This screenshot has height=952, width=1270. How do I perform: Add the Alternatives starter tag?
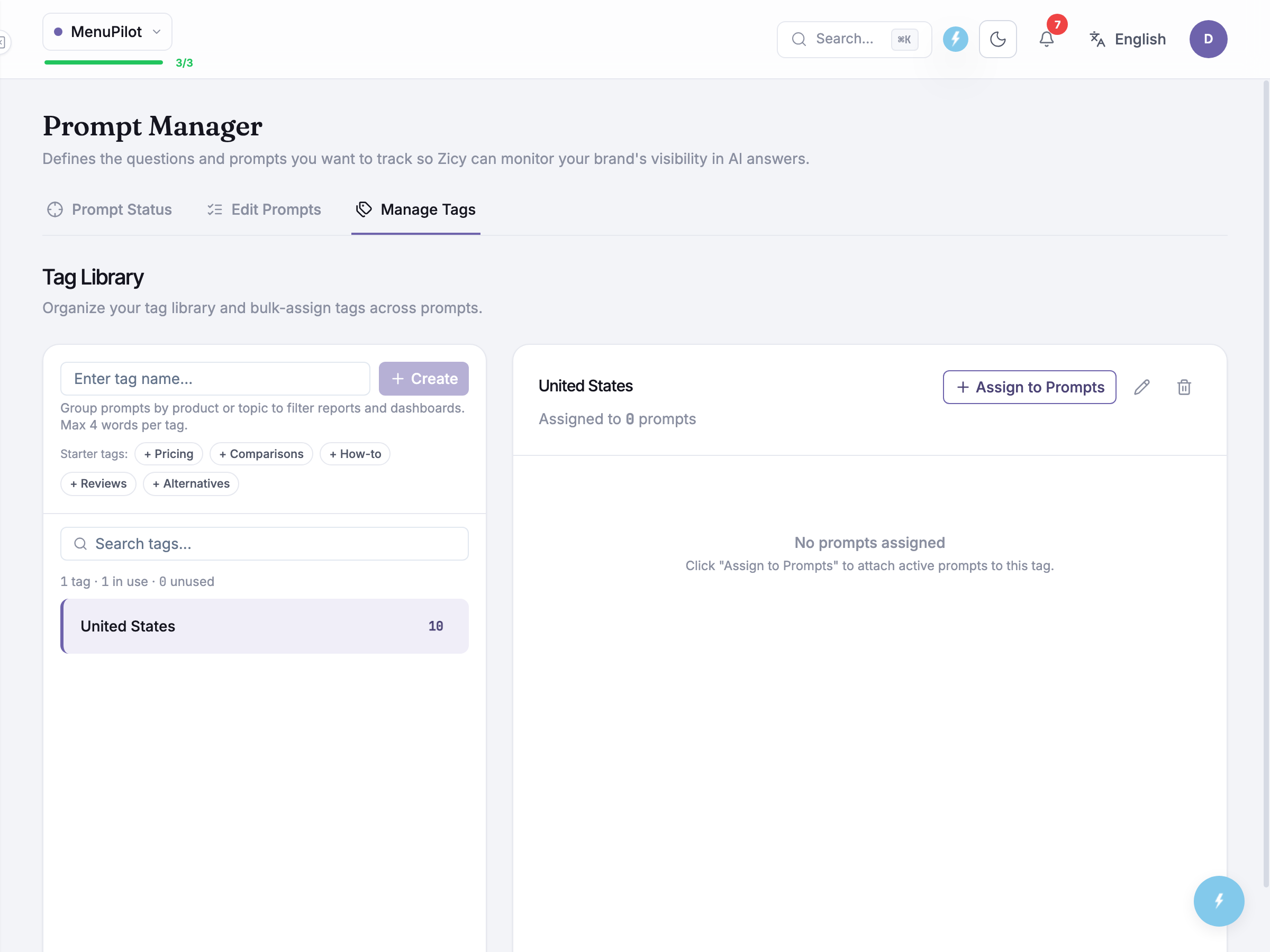[191, 484]
